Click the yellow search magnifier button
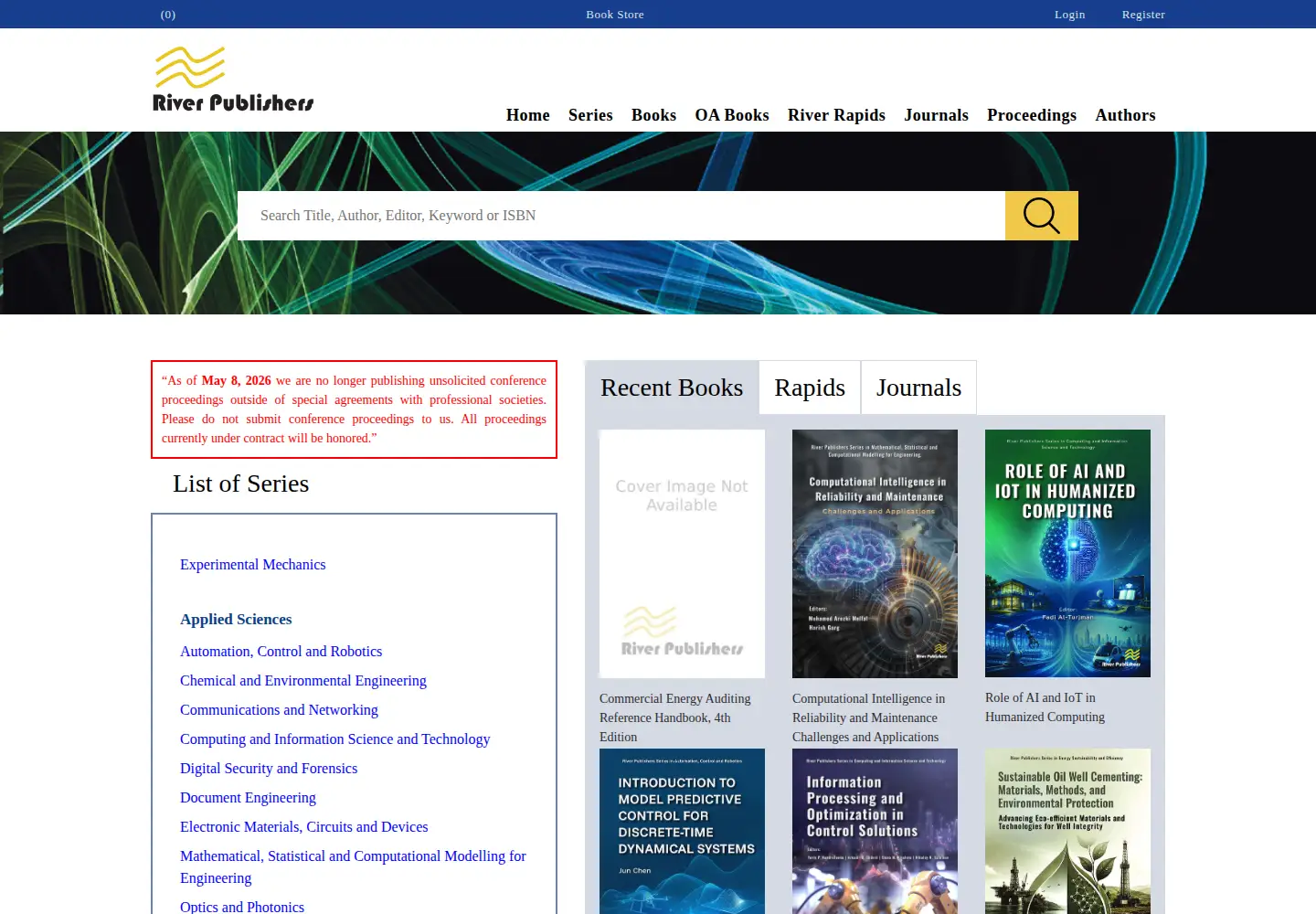 pos(1041,216)
